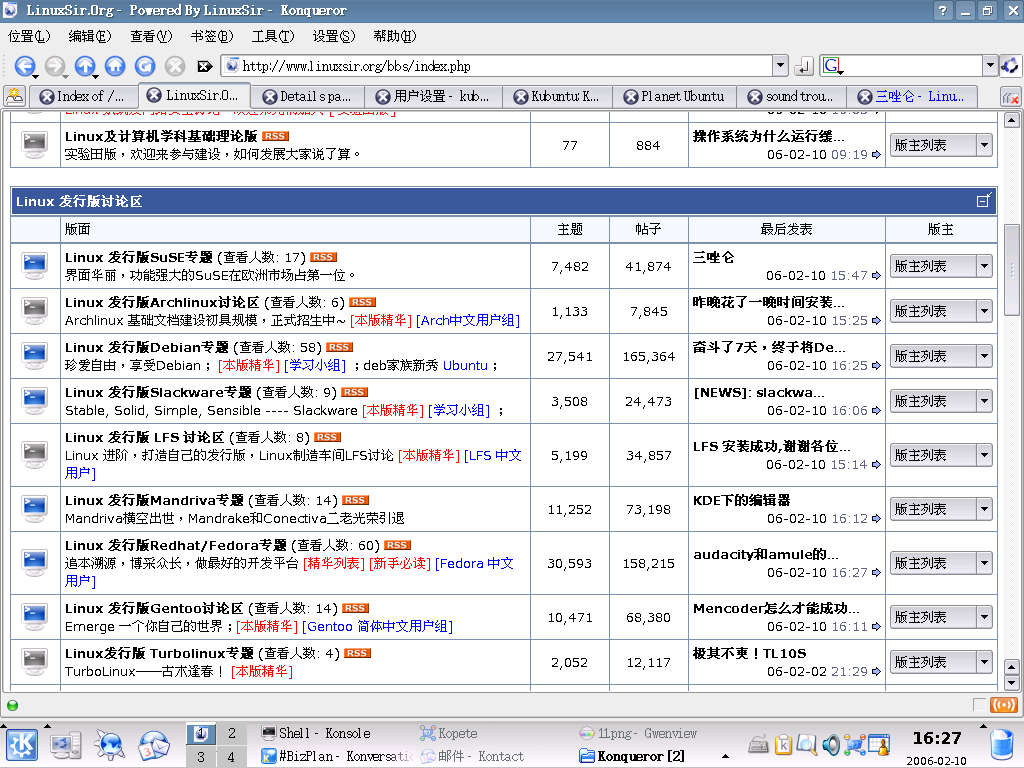Open the search bar history dropdown
1024x768 pixels.
coord(990,65)
